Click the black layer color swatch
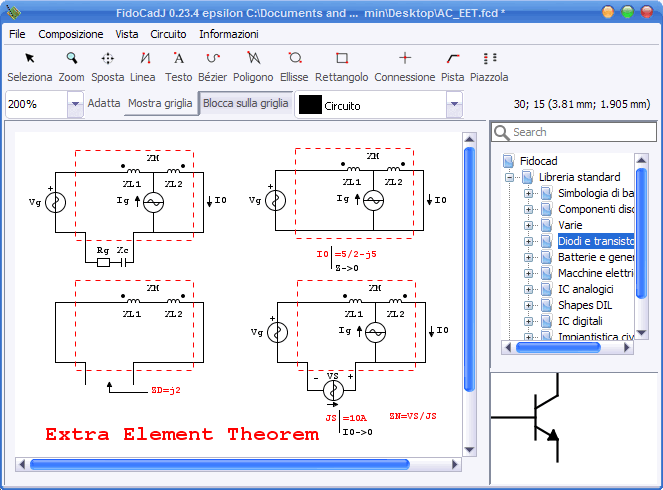This screenshot has width=663, height=490. pyautogui.click(x=310, y=104)
